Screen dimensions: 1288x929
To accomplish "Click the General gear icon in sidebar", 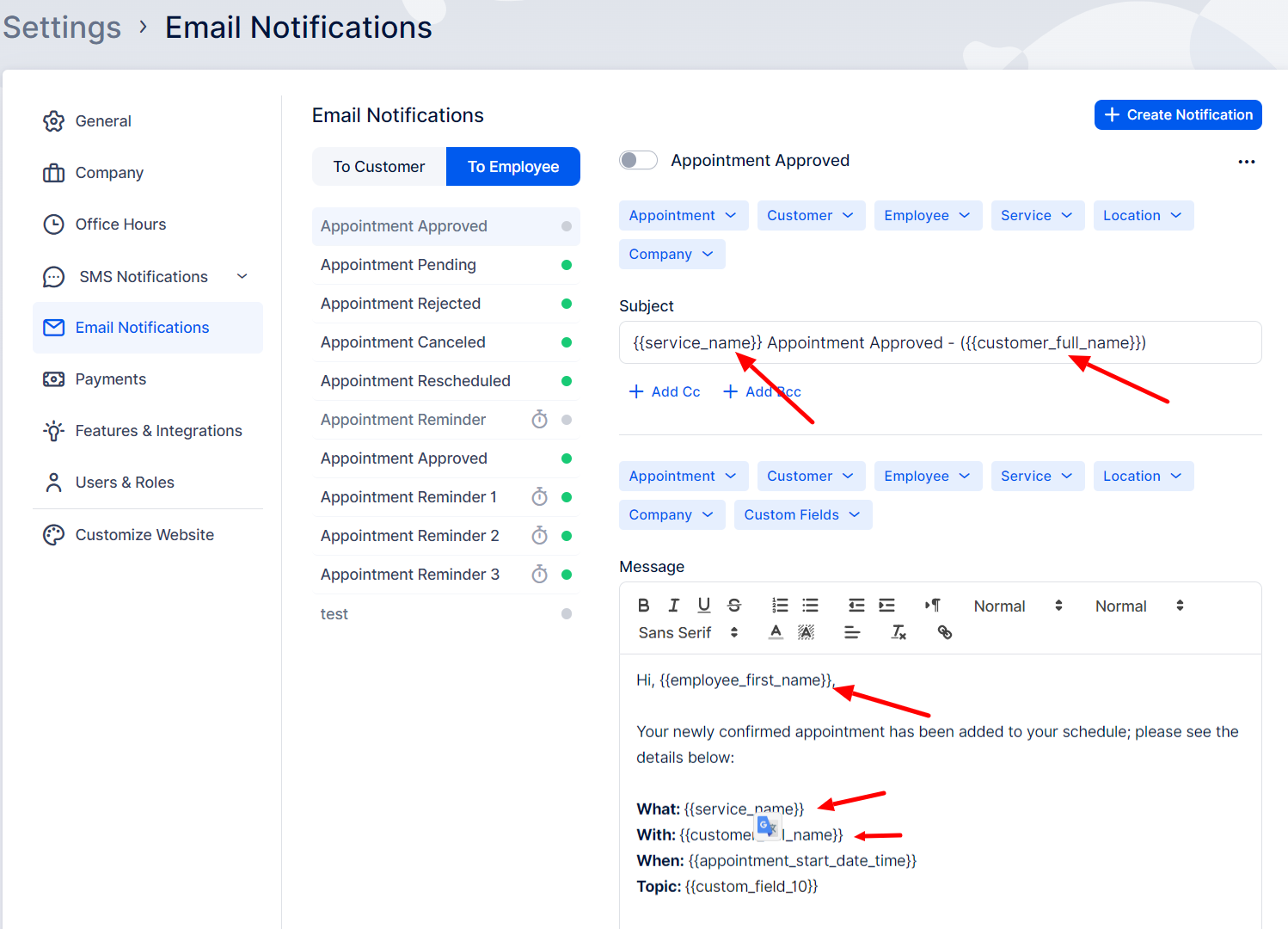I will tap(53, 121).
